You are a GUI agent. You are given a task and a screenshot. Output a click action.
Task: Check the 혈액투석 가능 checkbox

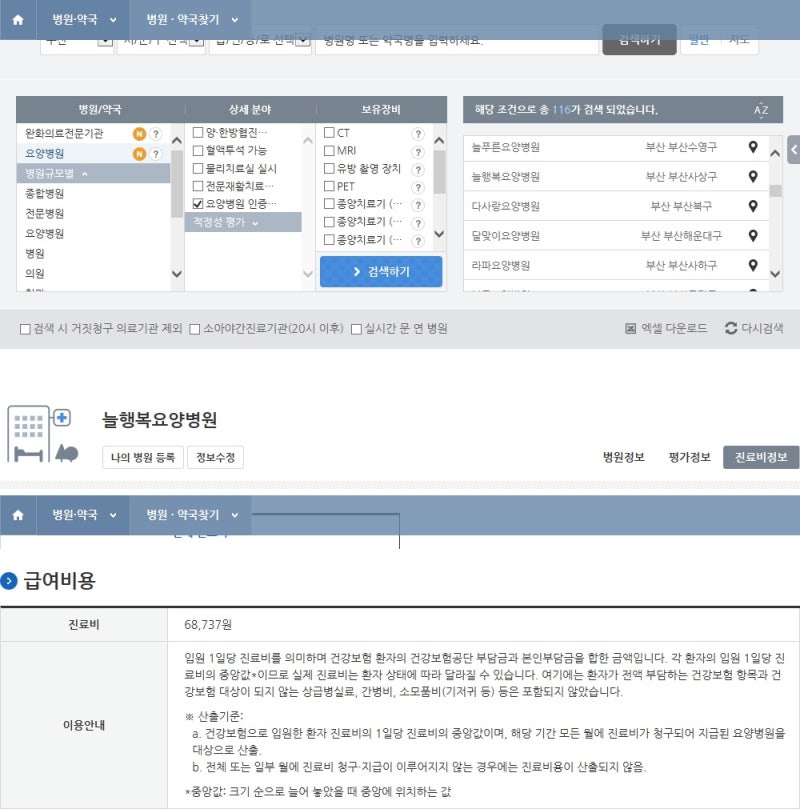(198, 151)
